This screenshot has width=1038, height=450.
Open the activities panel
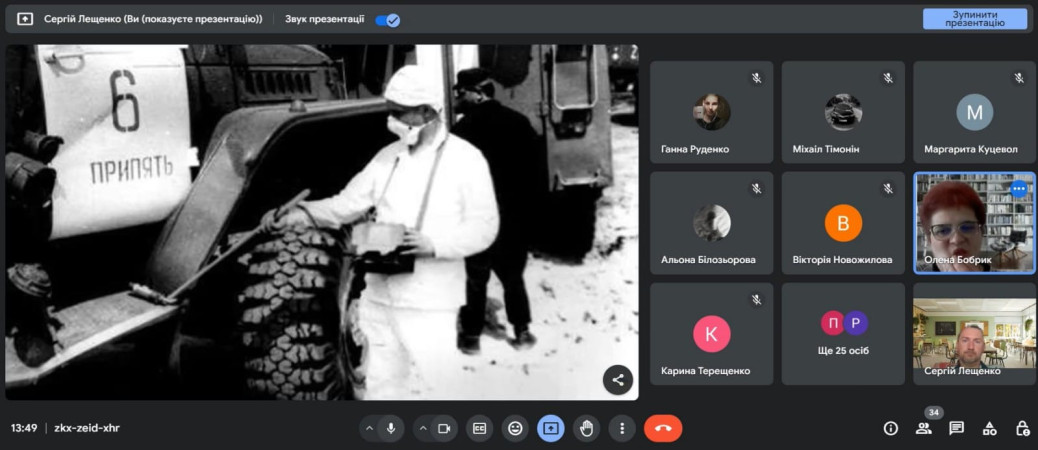pos(989,428)
